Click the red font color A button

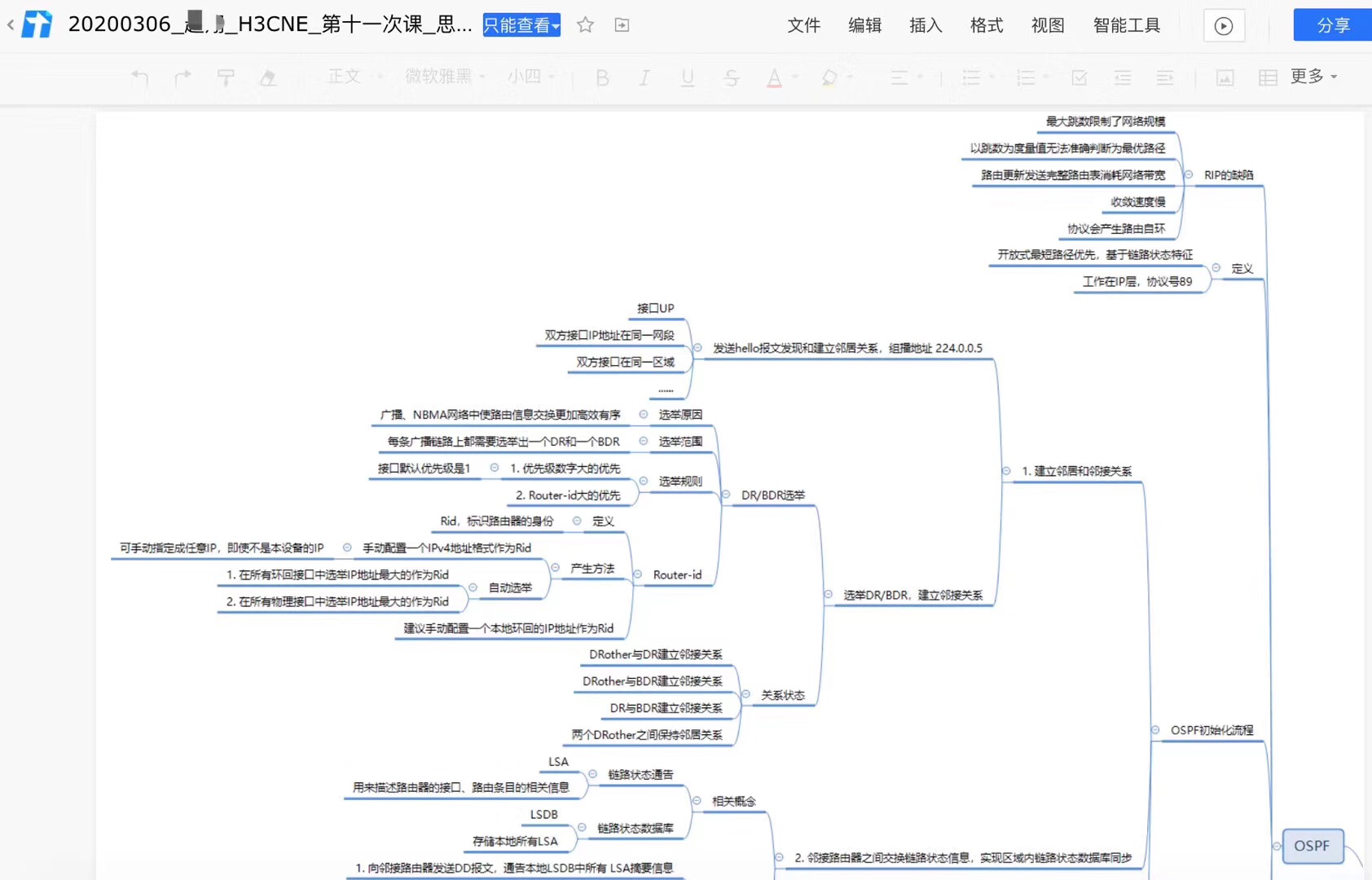point(774,77)
